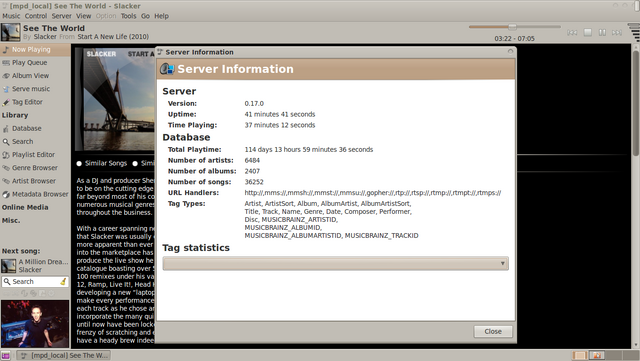Click the artist photo at the sidebar bottom
640x361 pixels.
[35, 324]
